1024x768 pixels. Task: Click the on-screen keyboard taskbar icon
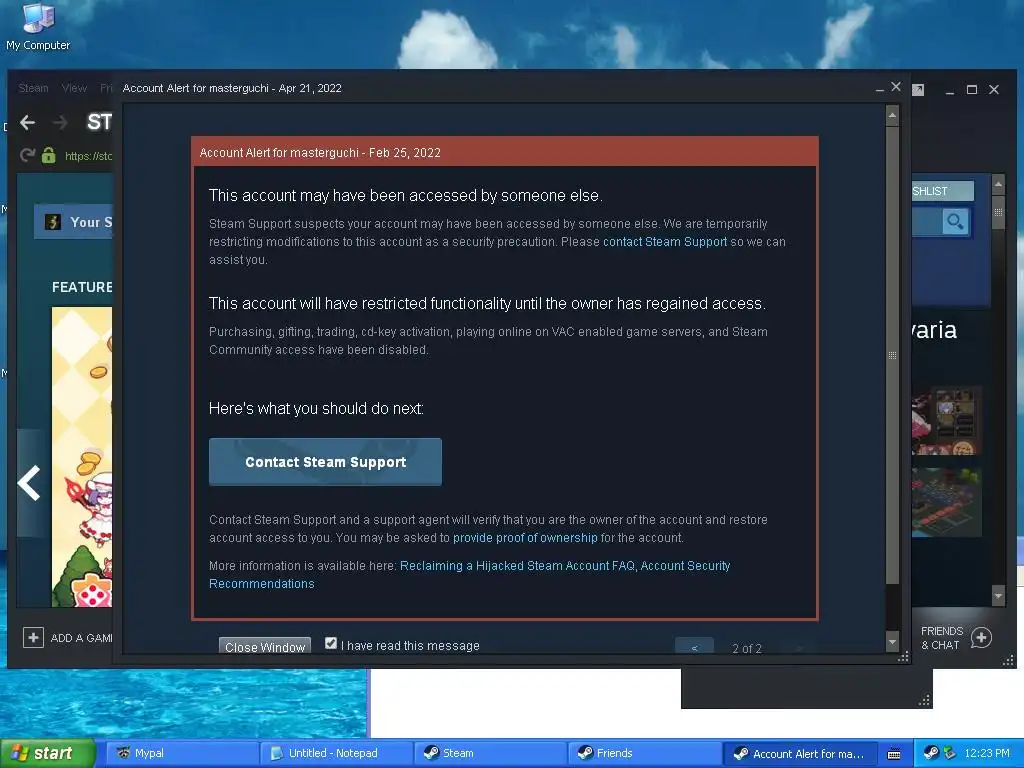pos(894,754)
